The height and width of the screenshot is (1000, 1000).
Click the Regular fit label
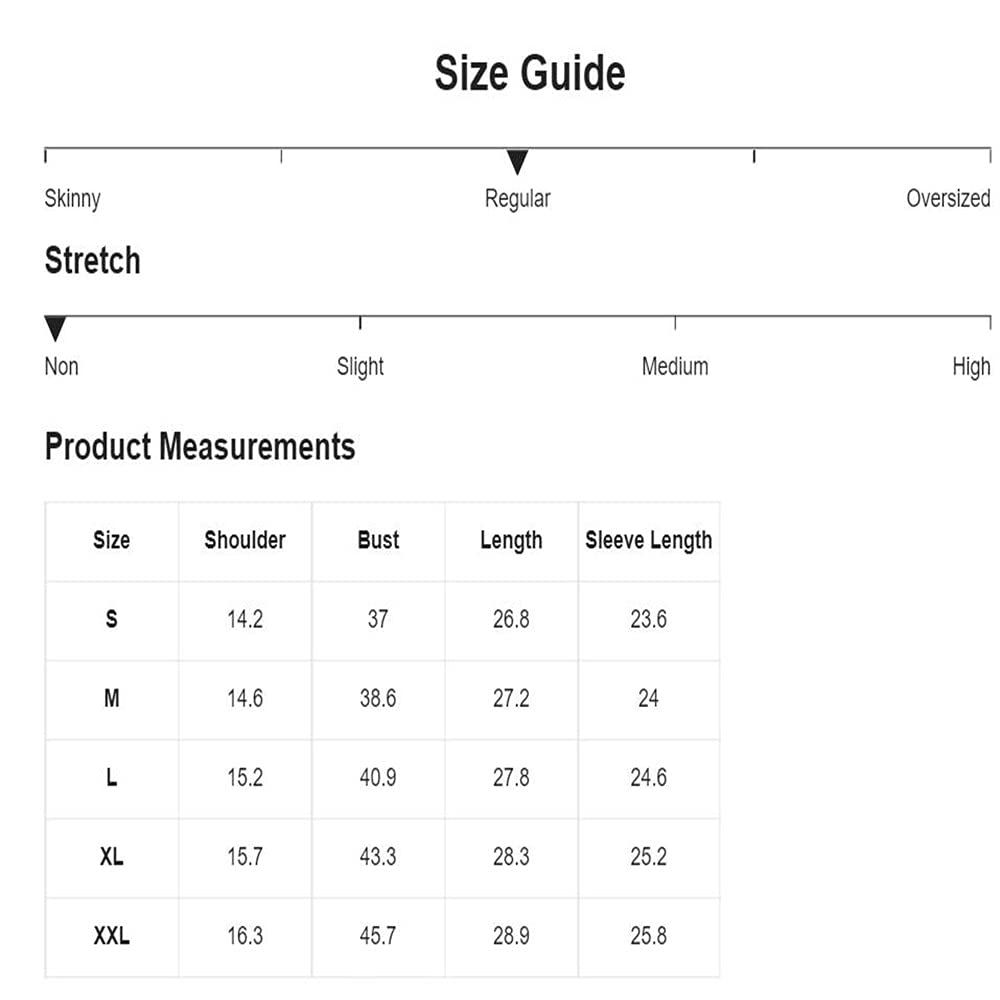[517, 198]
